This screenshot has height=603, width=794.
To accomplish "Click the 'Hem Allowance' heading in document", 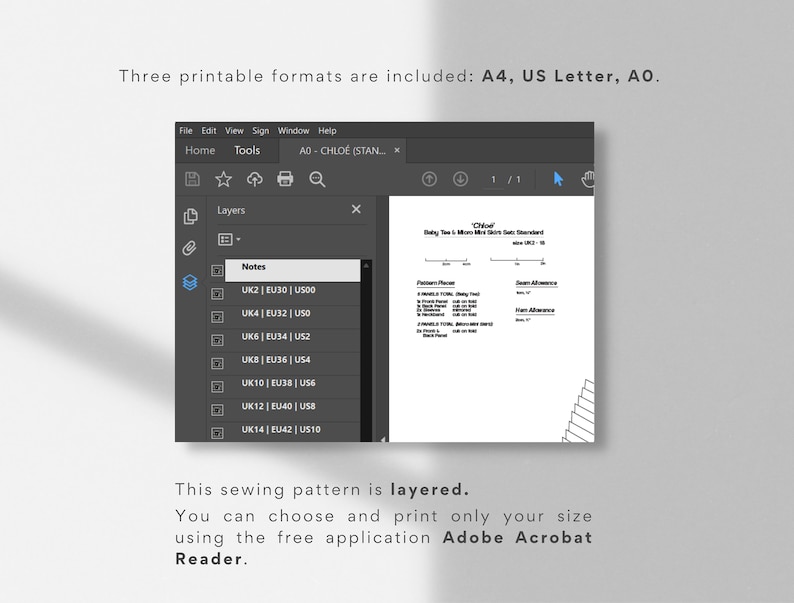I will (x=535, y=310).
